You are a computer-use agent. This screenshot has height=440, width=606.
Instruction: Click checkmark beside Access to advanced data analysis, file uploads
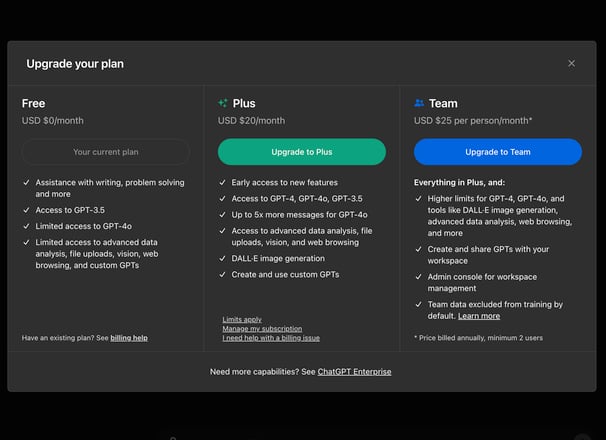pos(222,231)
